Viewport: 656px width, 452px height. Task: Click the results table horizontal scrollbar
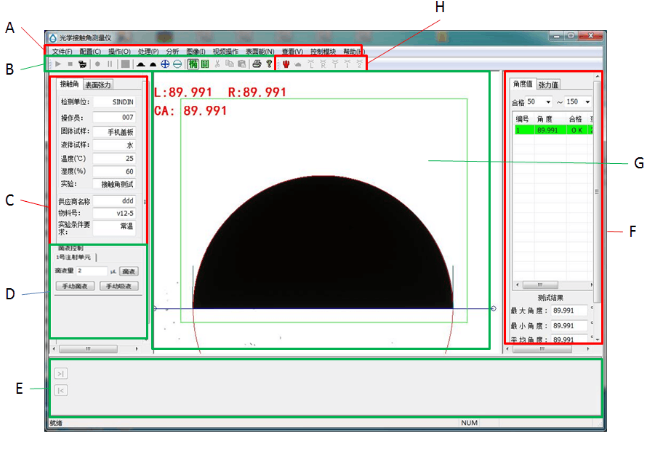click(554, 285)
